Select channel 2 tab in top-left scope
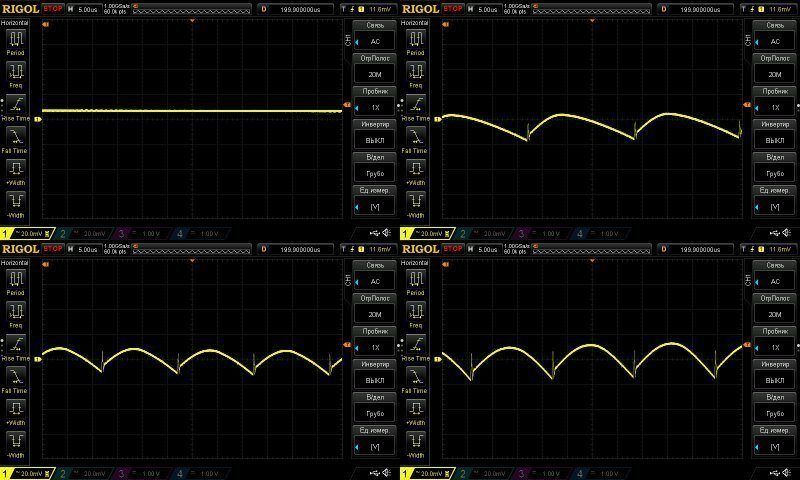 (84, 234)
